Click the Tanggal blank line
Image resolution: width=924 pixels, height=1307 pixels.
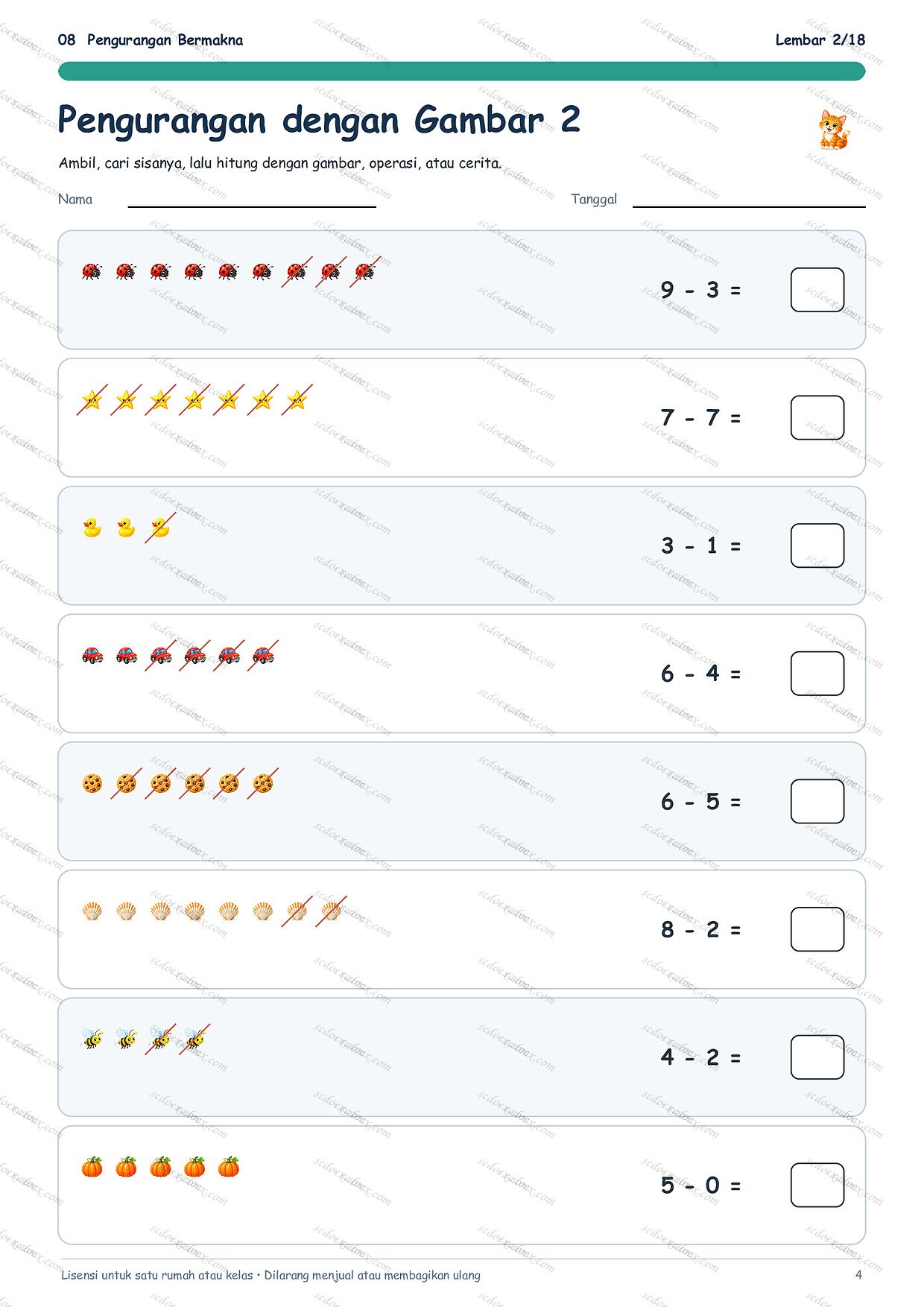(749, 206)
